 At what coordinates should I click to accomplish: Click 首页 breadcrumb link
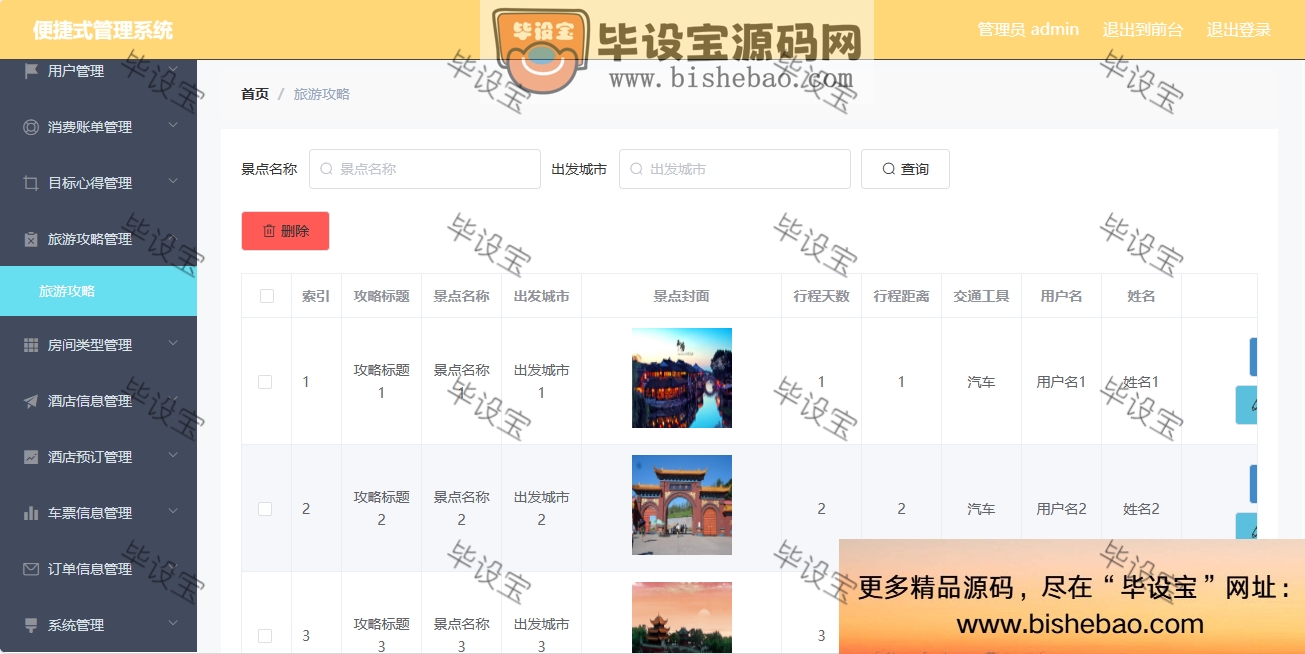[255, 94]
